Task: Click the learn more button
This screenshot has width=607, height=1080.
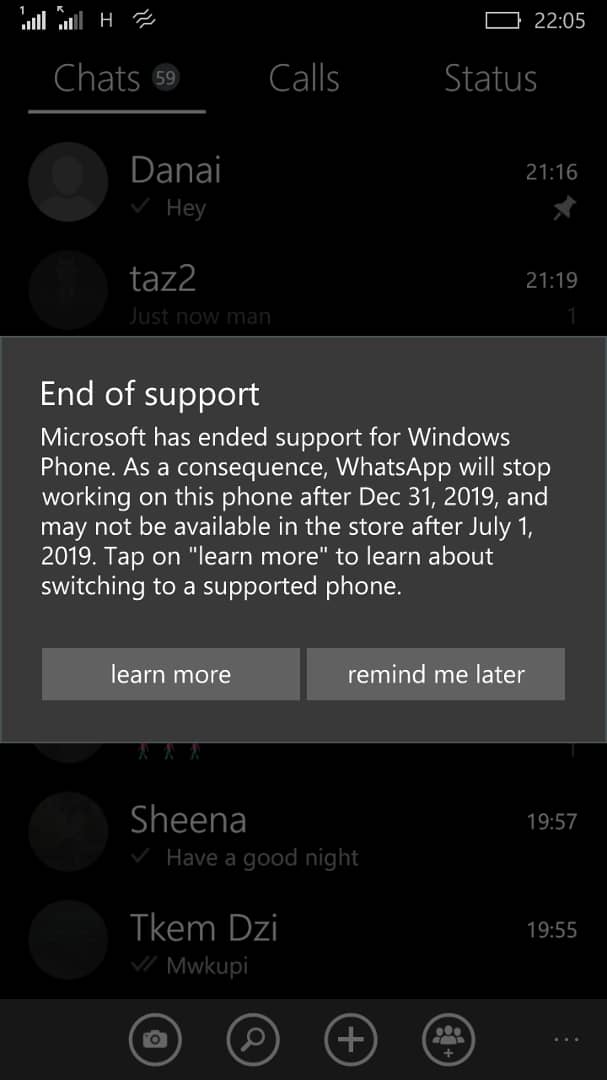Action: point(171,674)
